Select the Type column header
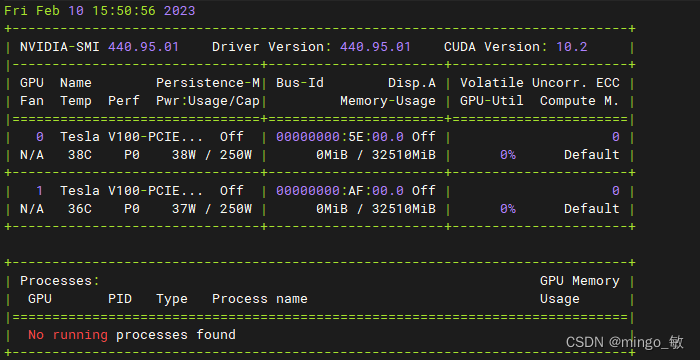 point(171,299)
